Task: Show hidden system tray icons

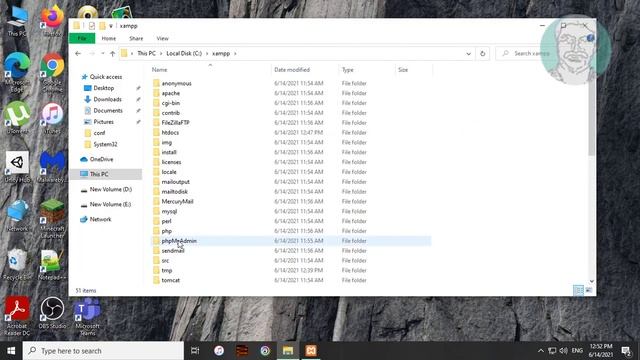Action: [x=541, y=351]
